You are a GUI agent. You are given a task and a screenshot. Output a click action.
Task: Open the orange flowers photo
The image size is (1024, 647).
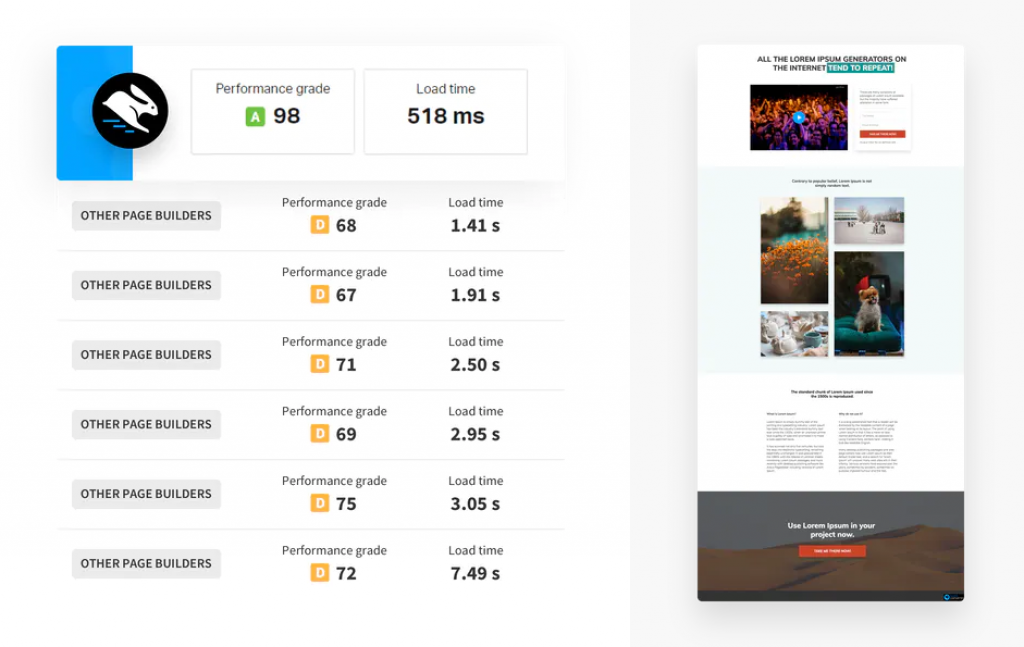point(793,250)
